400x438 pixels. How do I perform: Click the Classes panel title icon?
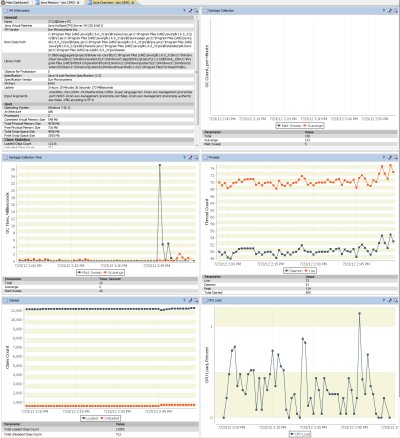[6, 300]
